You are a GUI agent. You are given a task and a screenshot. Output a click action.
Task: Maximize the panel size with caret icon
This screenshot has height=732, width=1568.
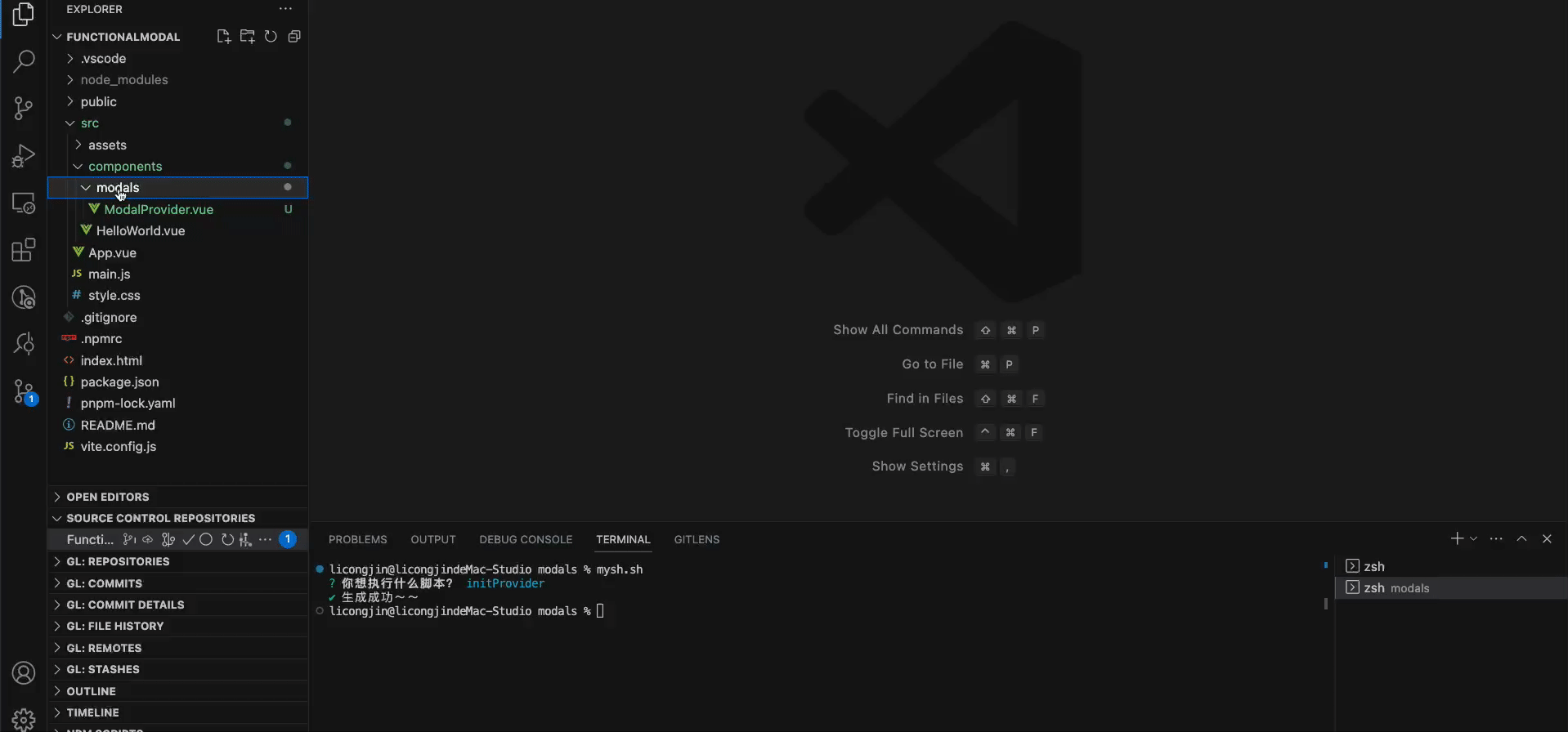pos(1521,538)
